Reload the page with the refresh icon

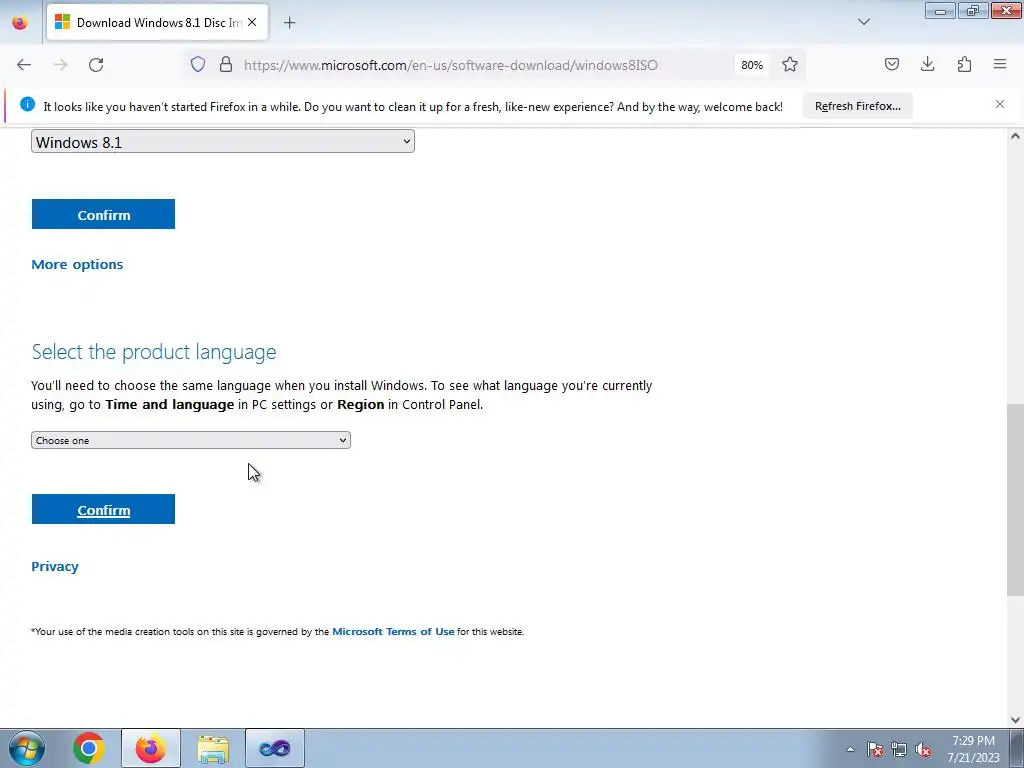pos(96,65)
